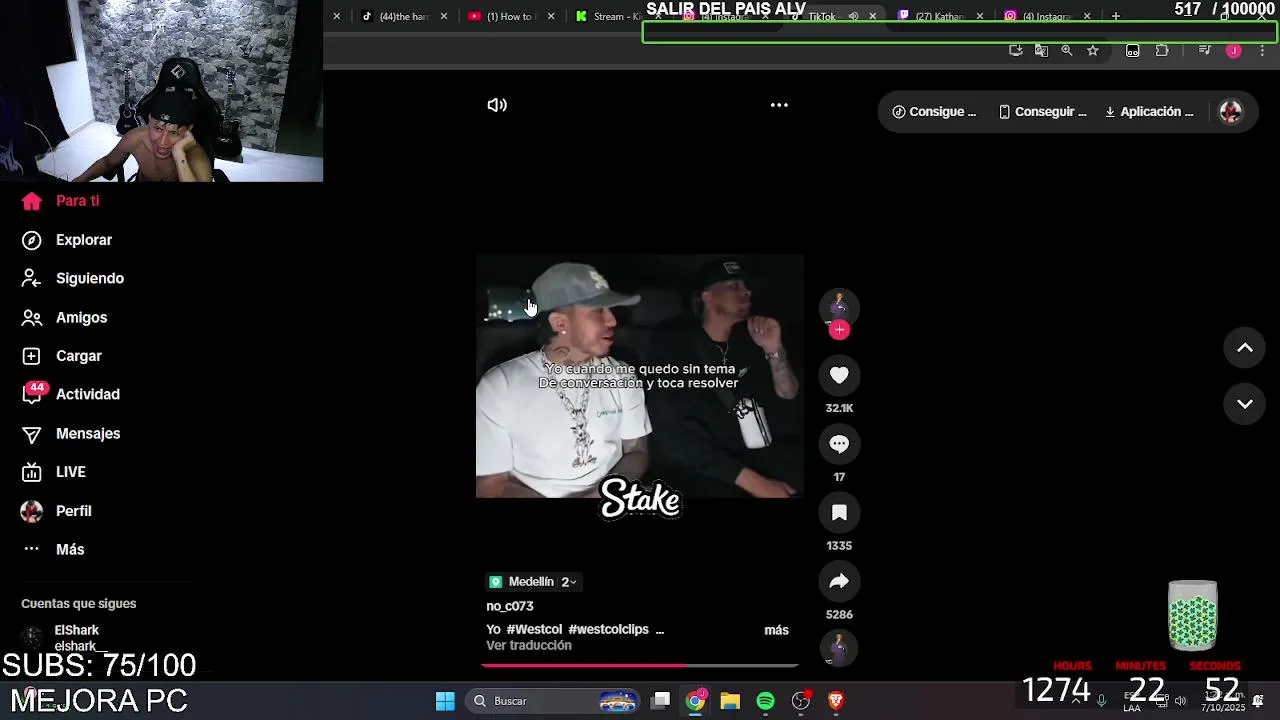Switch to the (44) TikTok browser tab
1280x720 pixels.
404,16
